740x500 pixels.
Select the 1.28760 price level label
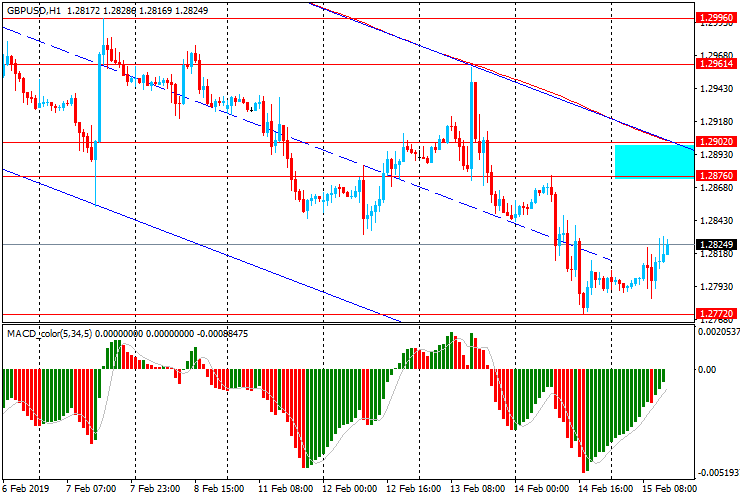click(x=717, y=175)
